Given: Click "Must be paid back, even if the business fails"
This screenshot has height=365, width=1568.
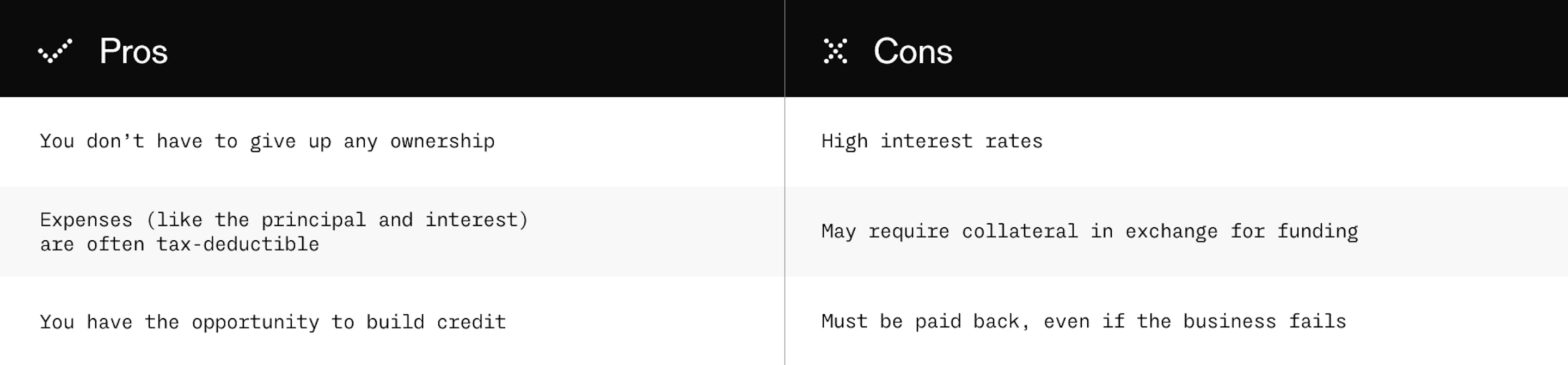Looking at the screenshot, I should coord(1083,321).
